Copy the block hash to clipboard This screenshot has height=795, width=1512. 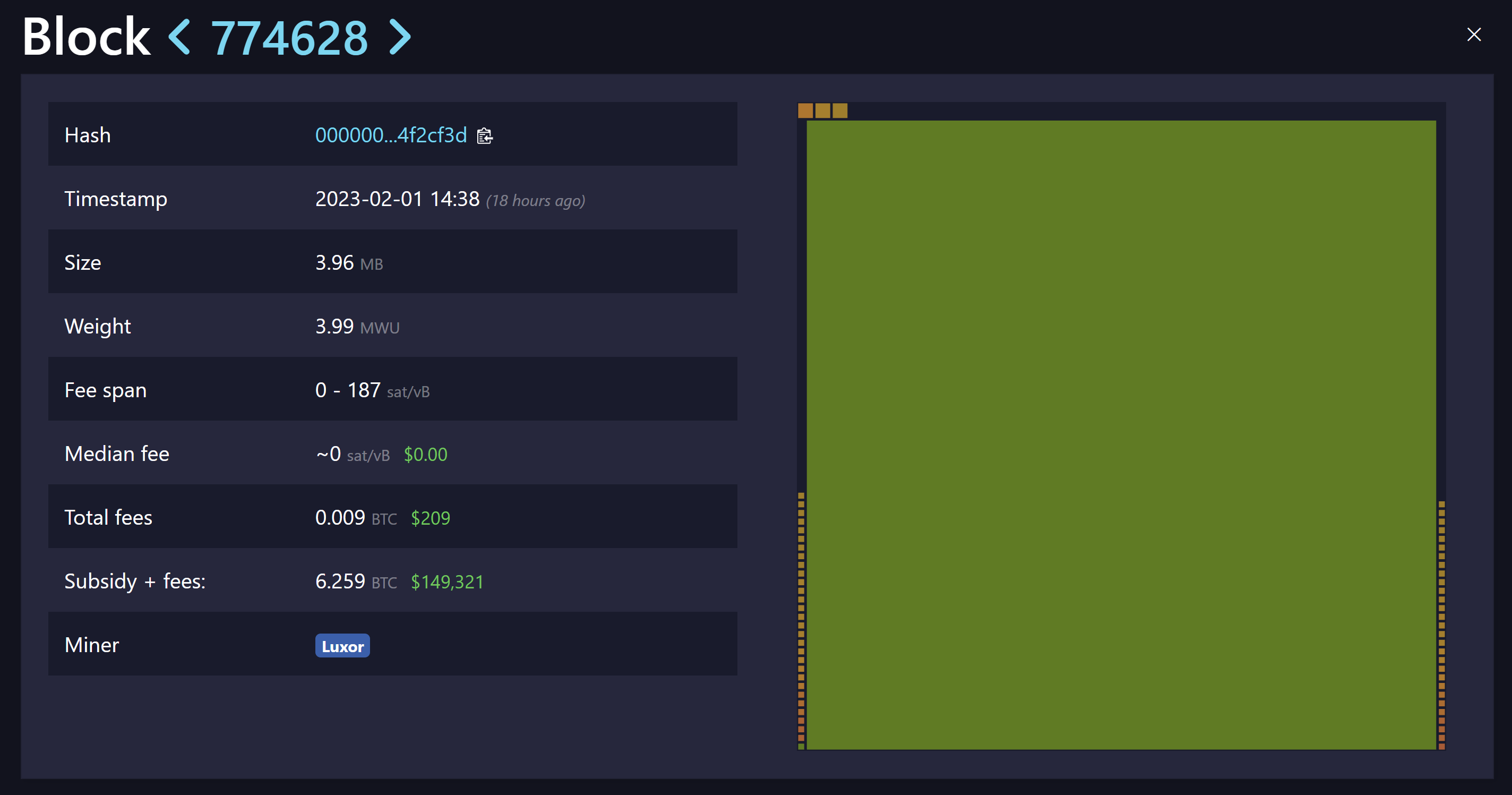click(484, 135)
